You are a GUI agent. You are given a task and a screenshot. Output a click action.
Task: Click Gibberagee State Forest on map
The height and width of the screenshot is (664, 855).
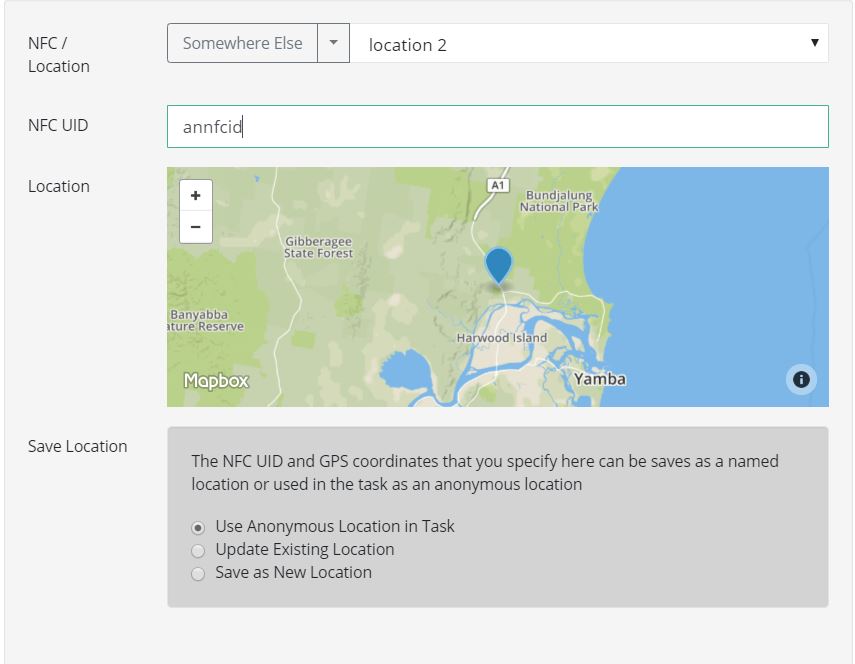[x=319, y=247]
